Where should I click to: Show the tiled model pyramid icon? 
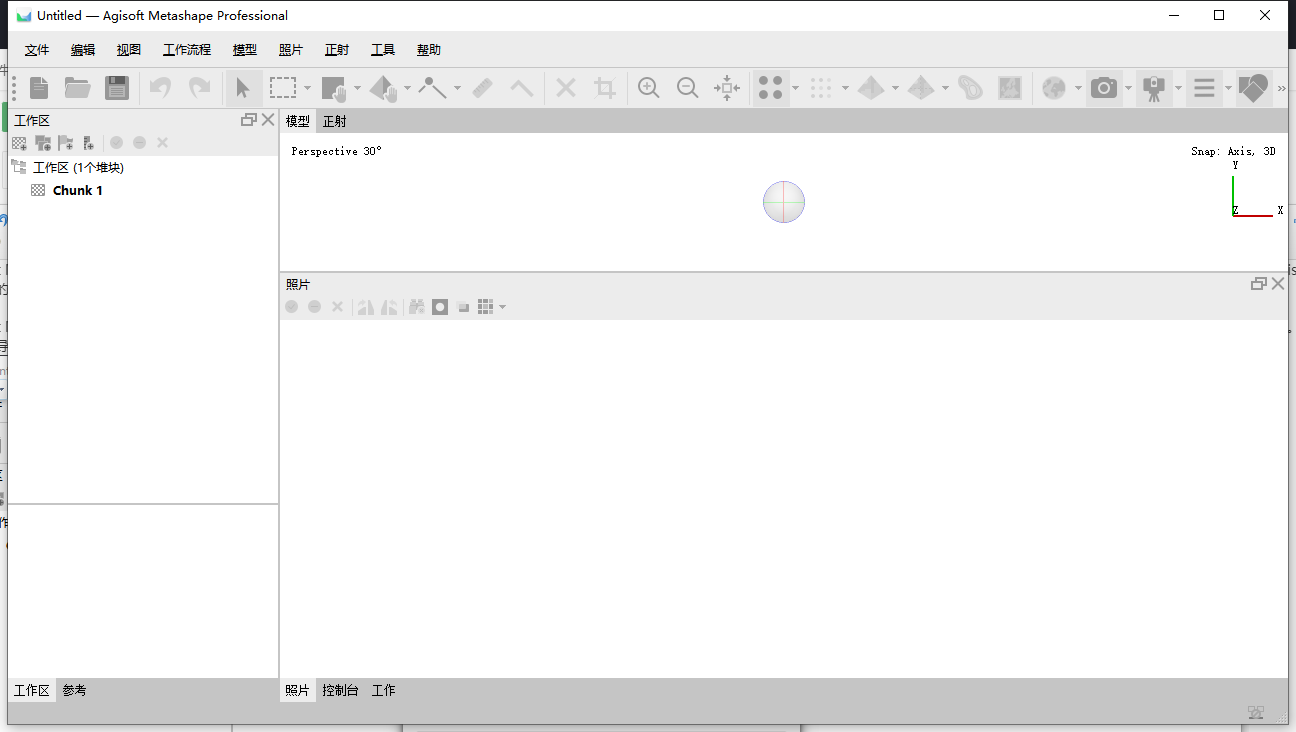(921, 88)
